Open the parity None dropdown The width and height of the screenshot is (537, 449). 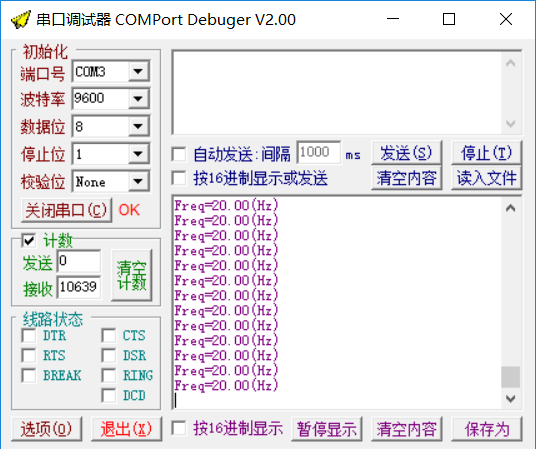(x=138, y=181)
